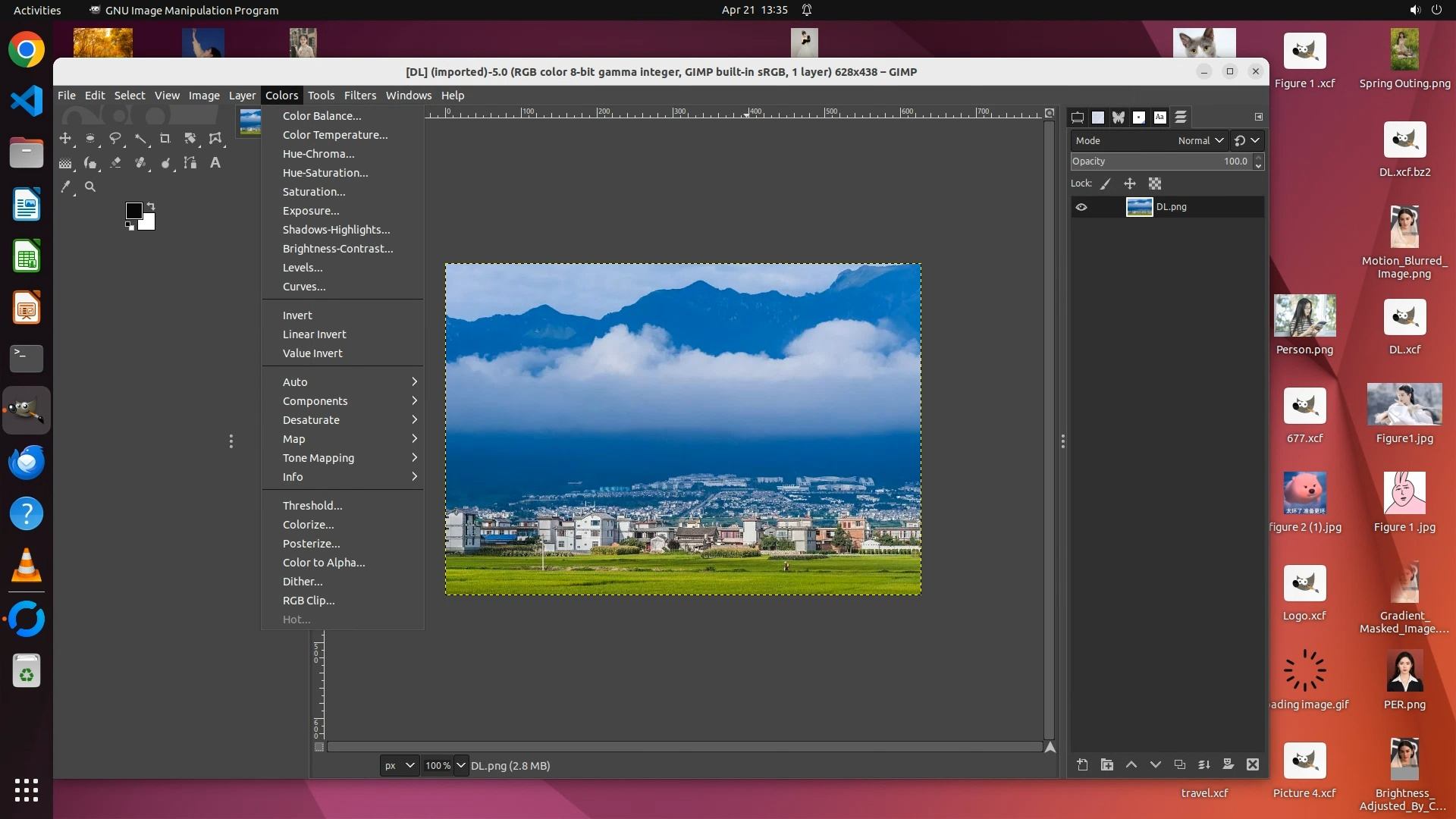
Task: Add a mask to the layer
Action: [1228, 765]
